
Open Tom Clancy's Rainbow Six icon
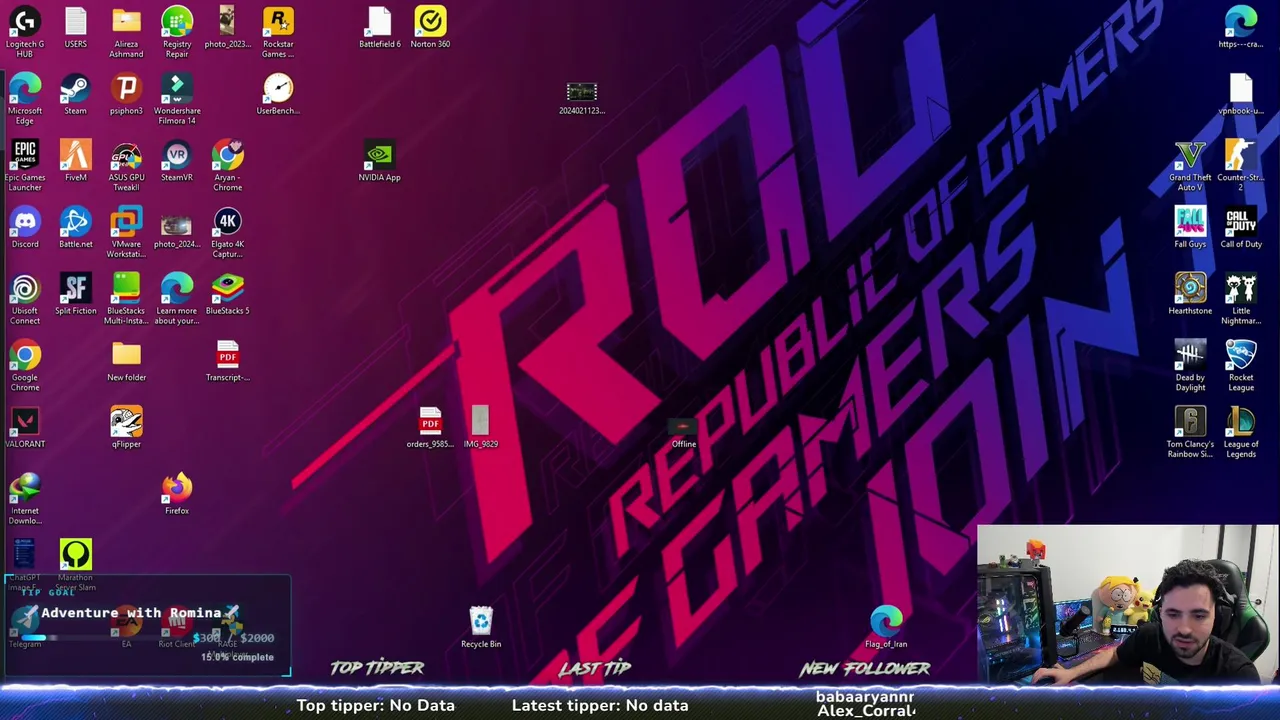[x=1190, y=432]
